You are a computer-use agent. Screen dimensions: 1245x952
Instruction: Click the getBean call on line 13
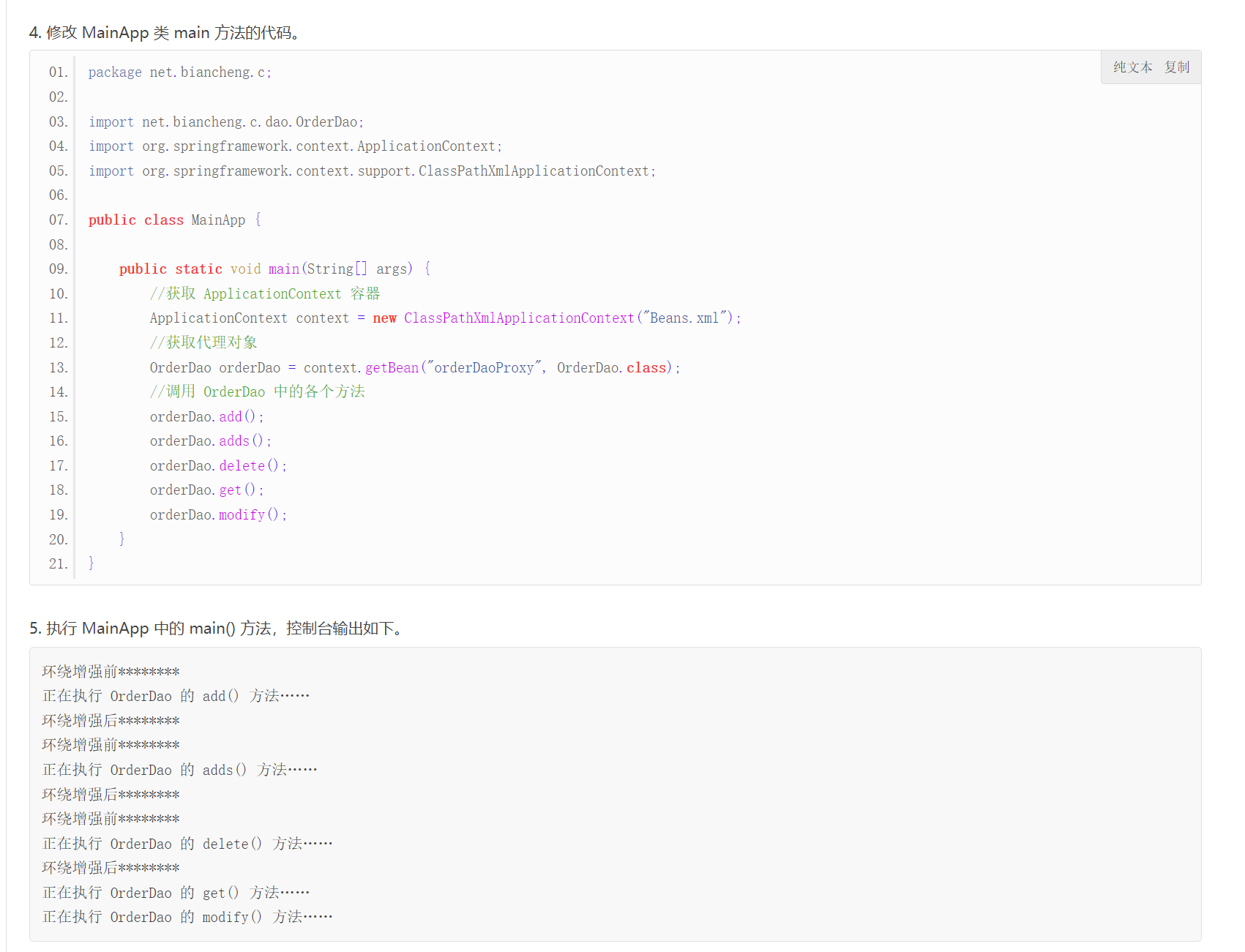point(392,368)
